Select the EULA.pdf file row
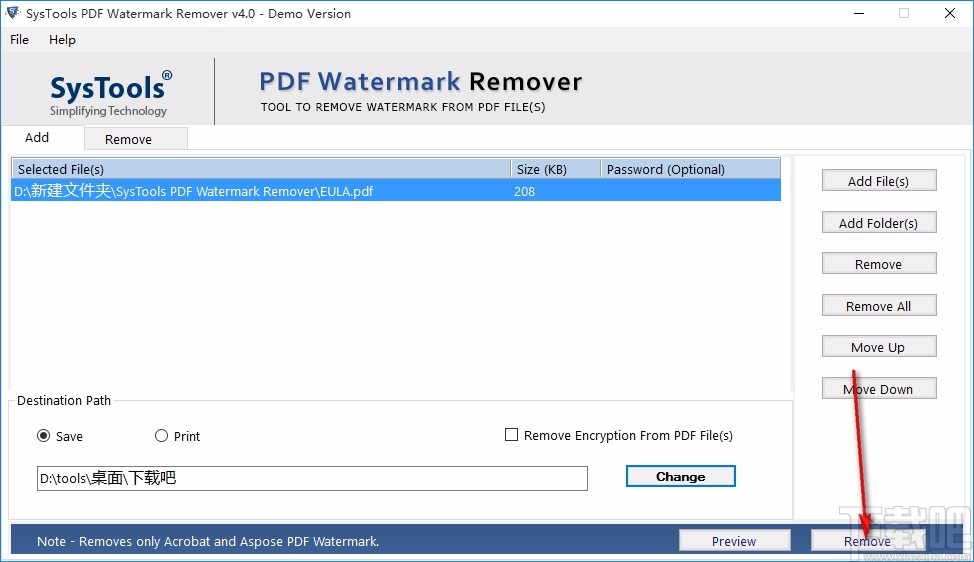This screenshot has height=562, width=974. [396, 191]
